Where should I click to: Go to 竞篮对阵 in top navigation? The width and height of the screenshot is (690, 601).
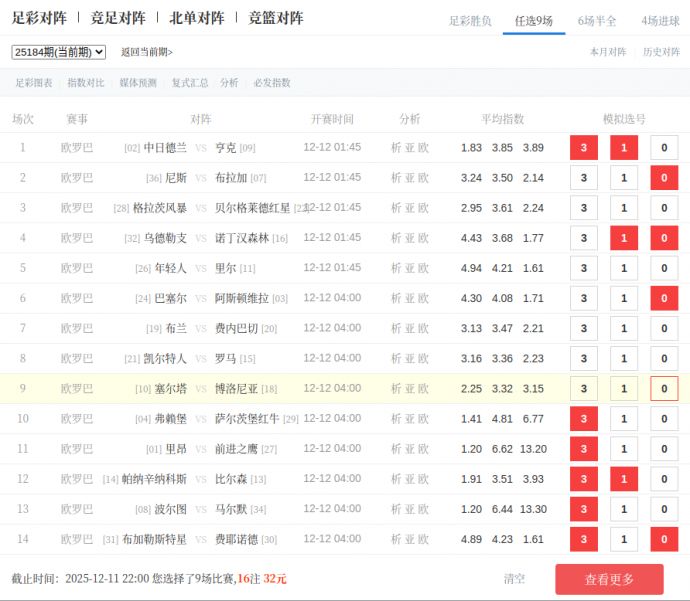(x=276, y=18)
